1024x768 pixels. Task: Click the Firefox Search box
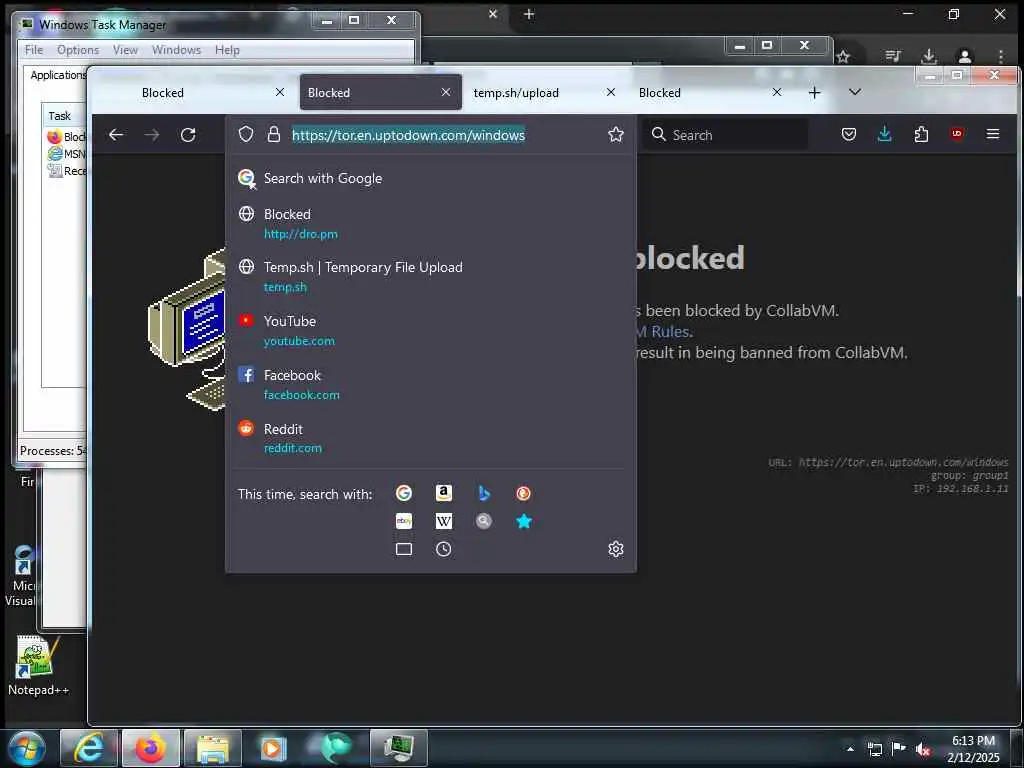[725, 135]
